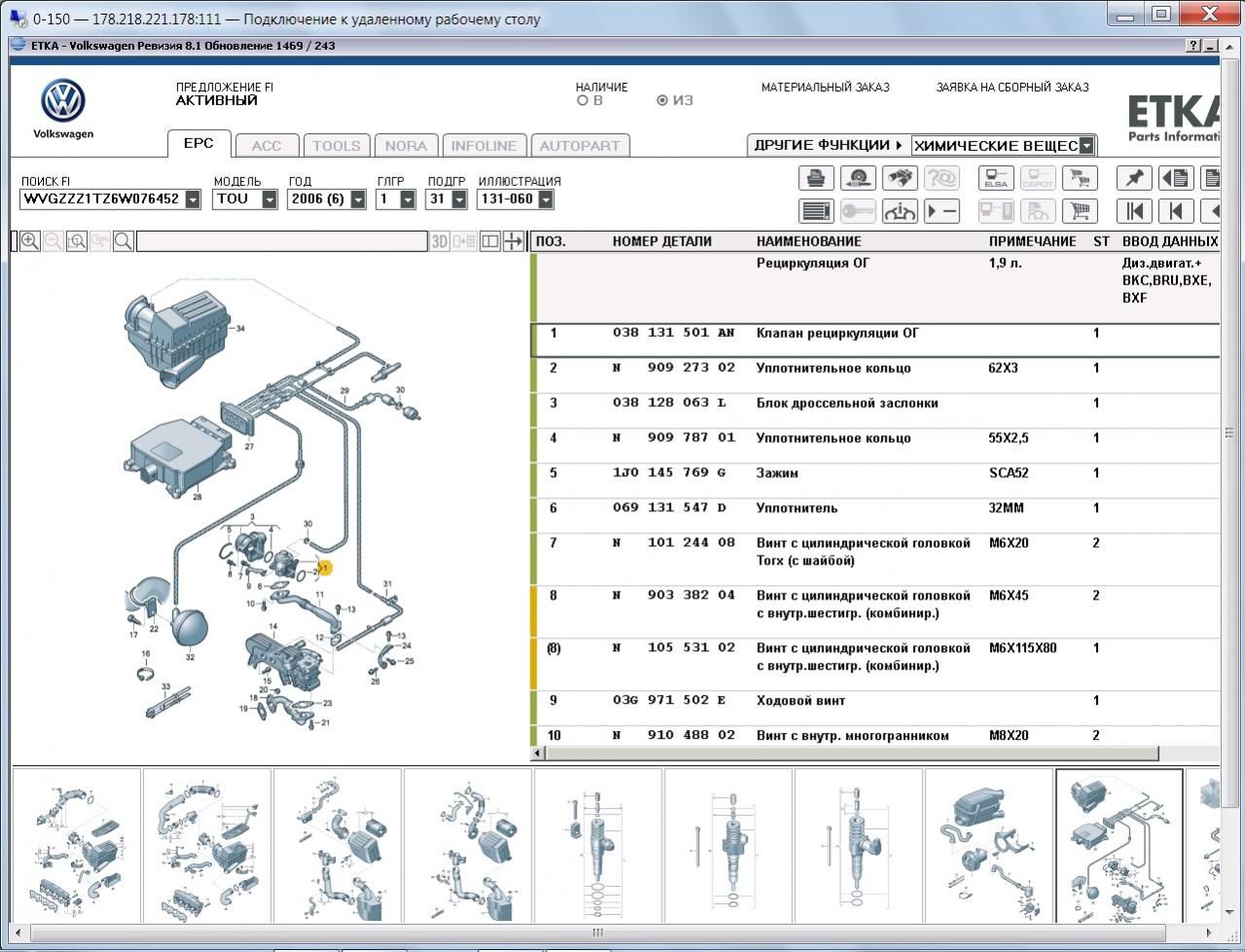Jump to first with double-bar arrow icon
Screen dimensions: 1245x952
pos(1134,210)
